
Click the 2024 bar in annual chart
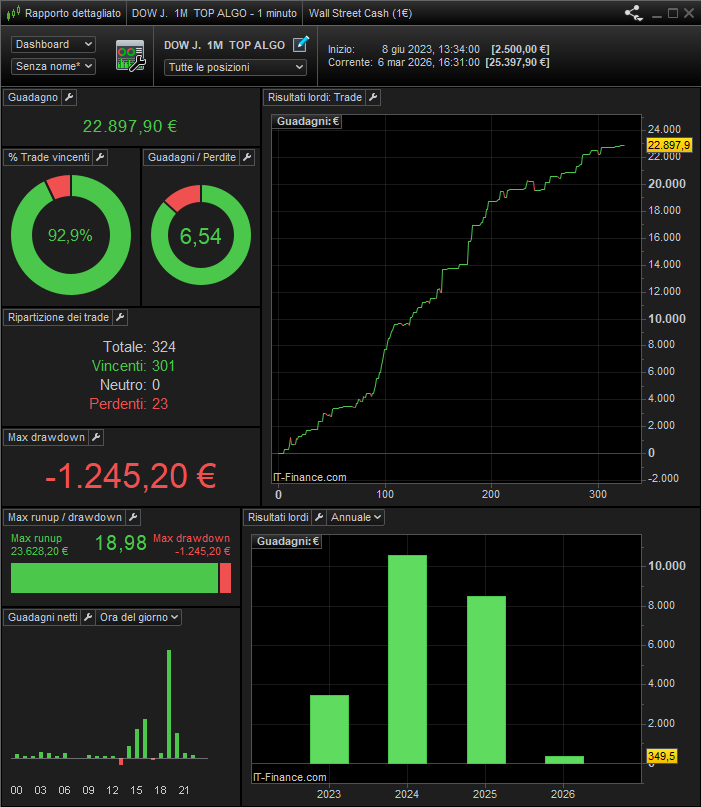pyautogui.click(x=407, y=658)
